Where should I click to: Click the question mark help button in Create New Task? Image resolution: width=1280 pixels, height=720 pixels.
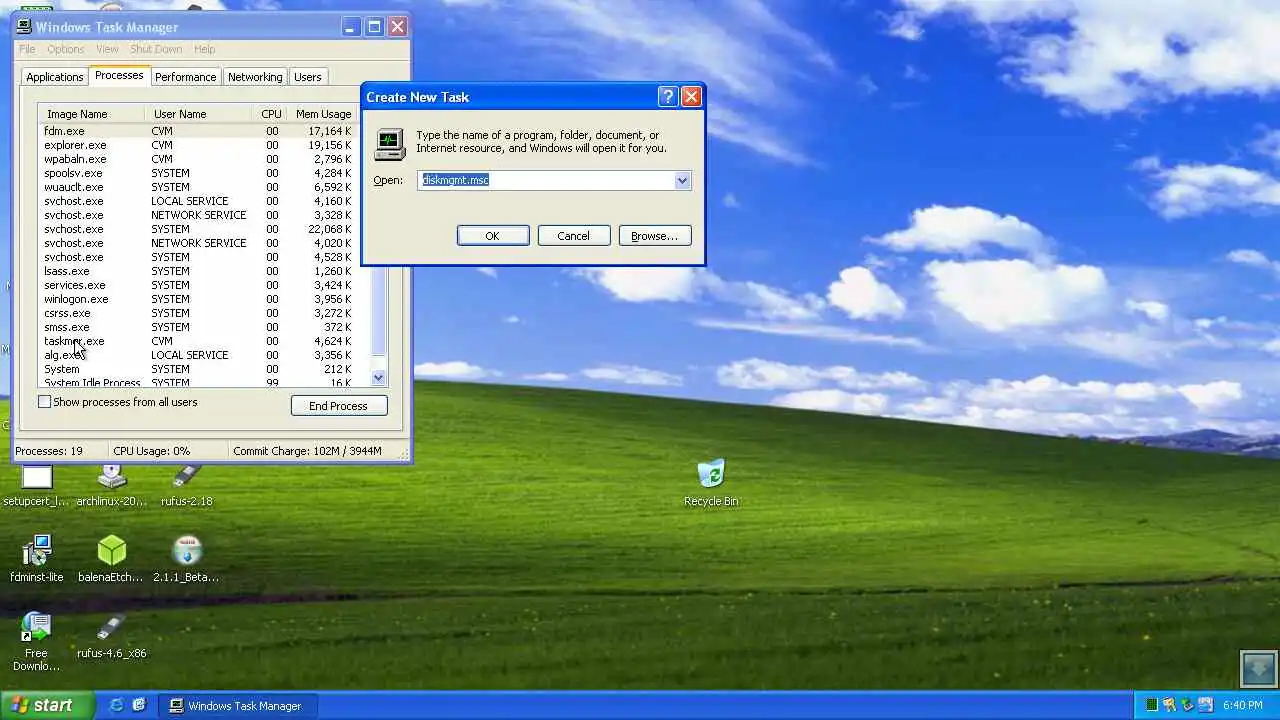(x=668, y=97)
